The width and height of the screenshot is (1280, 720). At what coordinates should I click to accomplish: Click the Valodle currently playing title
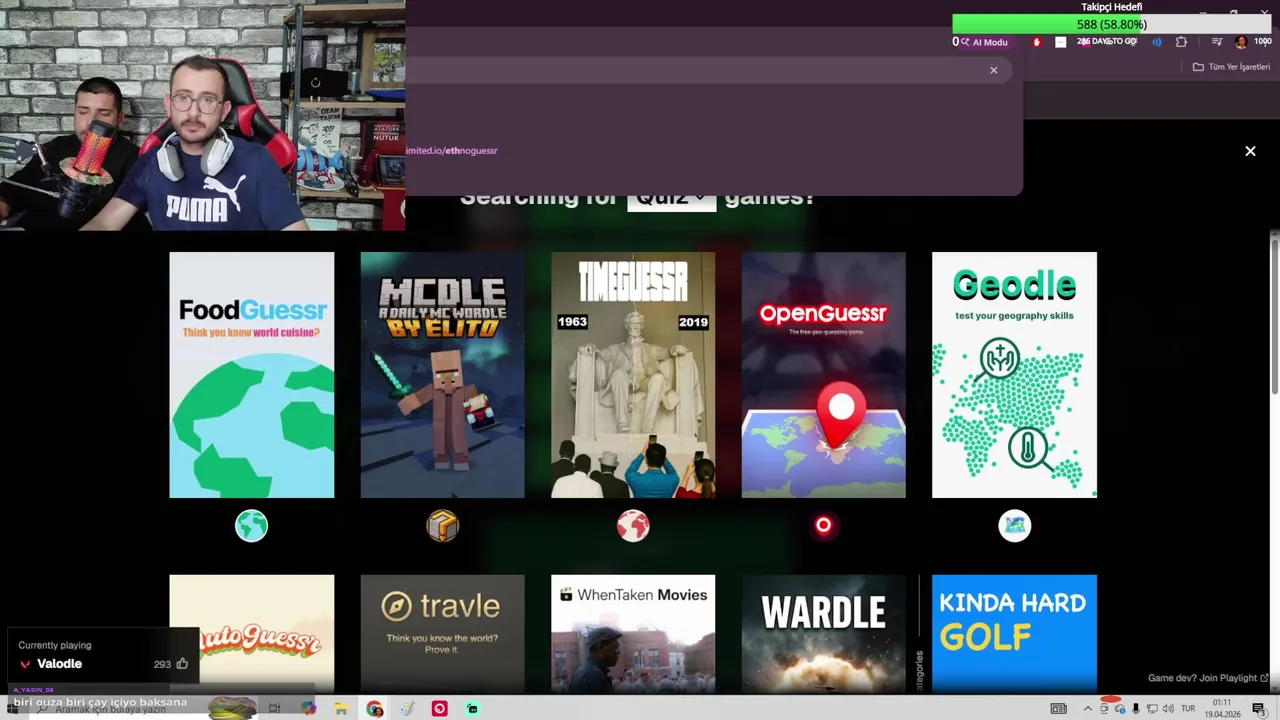click(59, 664)
